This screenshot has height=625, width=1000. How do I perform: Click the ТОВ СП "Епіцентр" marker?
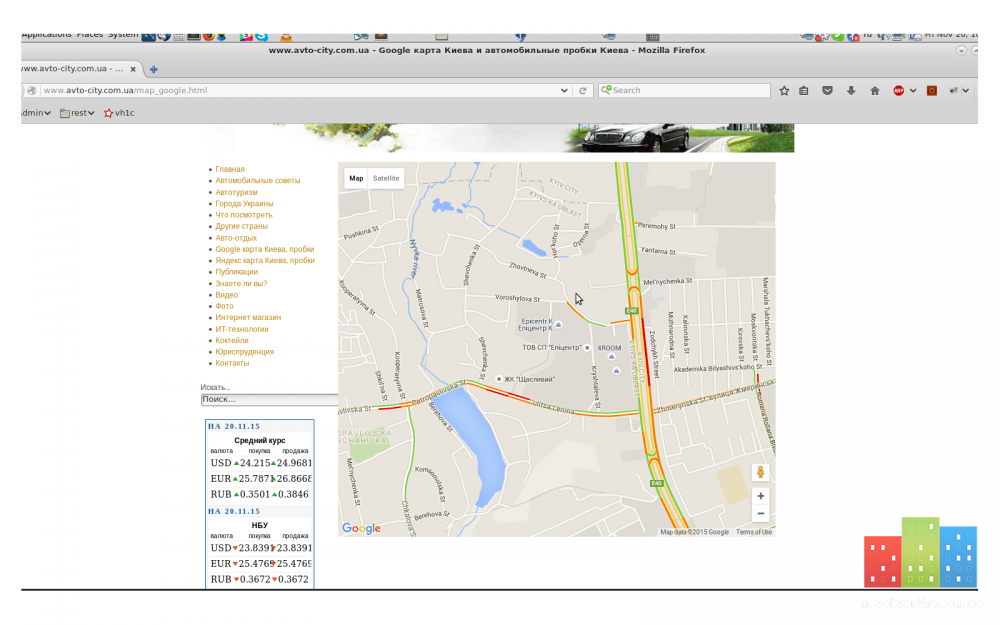[x=587, y=348]
